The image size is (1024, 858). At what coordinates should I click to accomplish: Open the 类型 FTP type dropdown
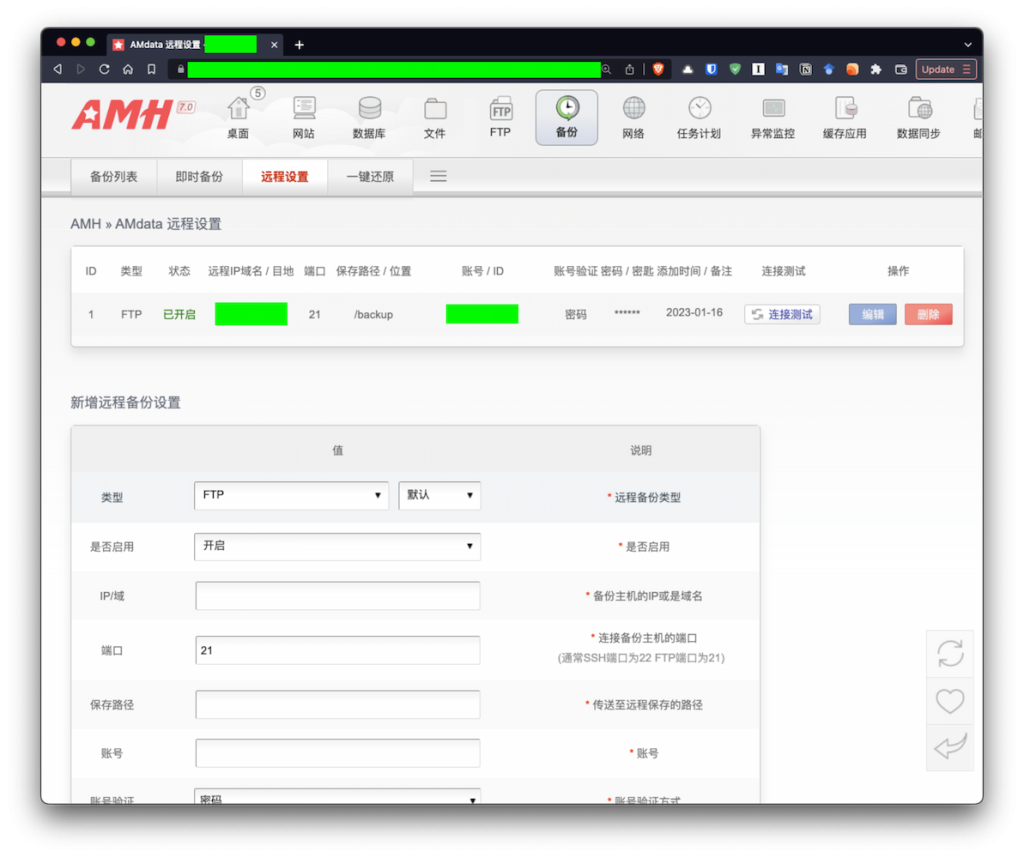(291, 495)
